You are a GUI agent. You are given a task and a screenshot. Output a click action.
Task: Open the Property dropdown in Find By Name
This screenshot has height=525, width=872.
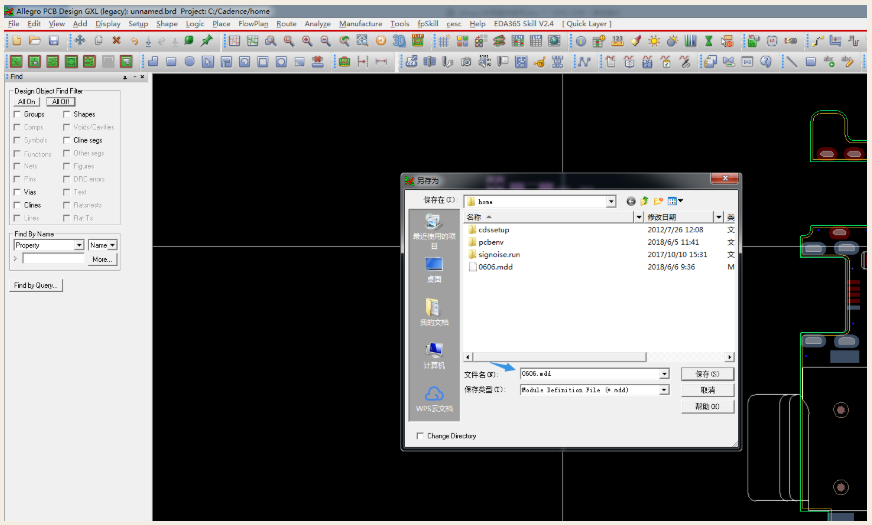point(79,245)
